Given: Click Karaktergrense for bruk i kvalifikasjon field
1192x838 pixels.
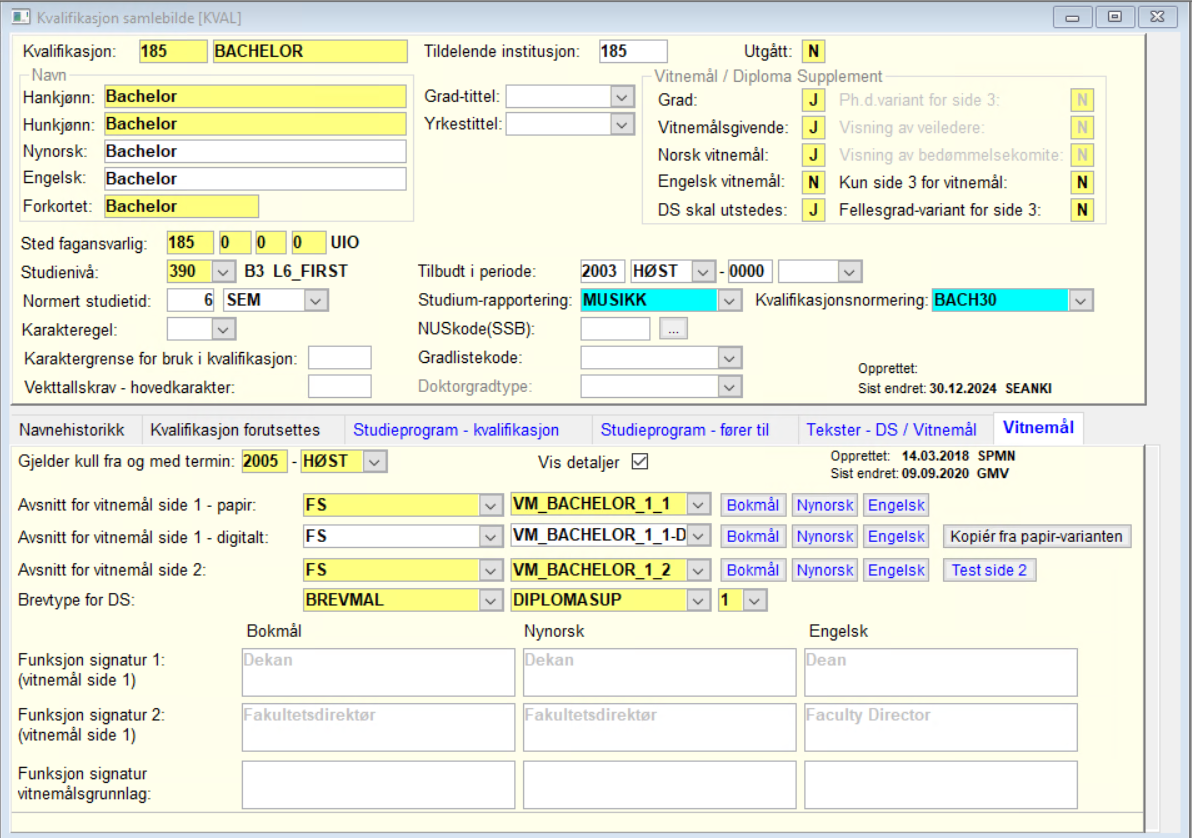Looking at the screenshot, I should coord(339,357).
